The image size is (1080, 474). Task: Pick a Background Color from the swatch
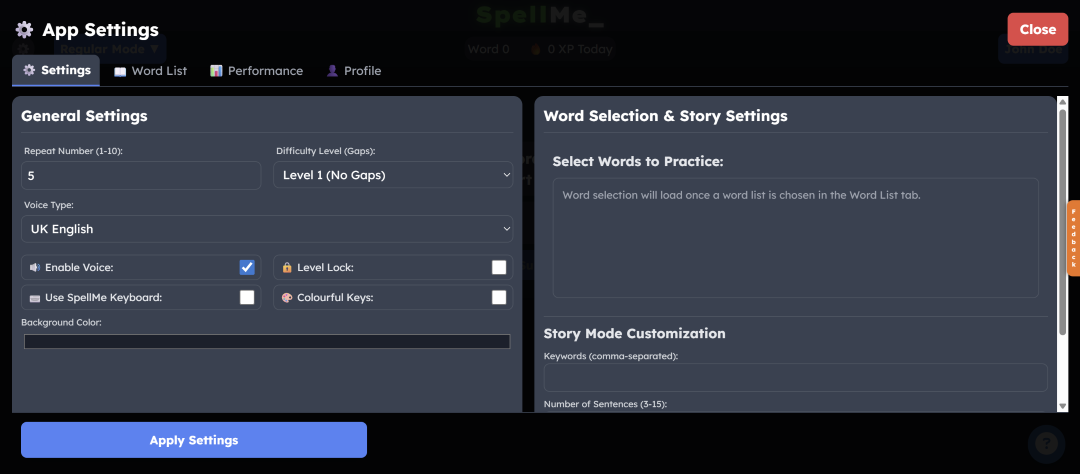267,342
